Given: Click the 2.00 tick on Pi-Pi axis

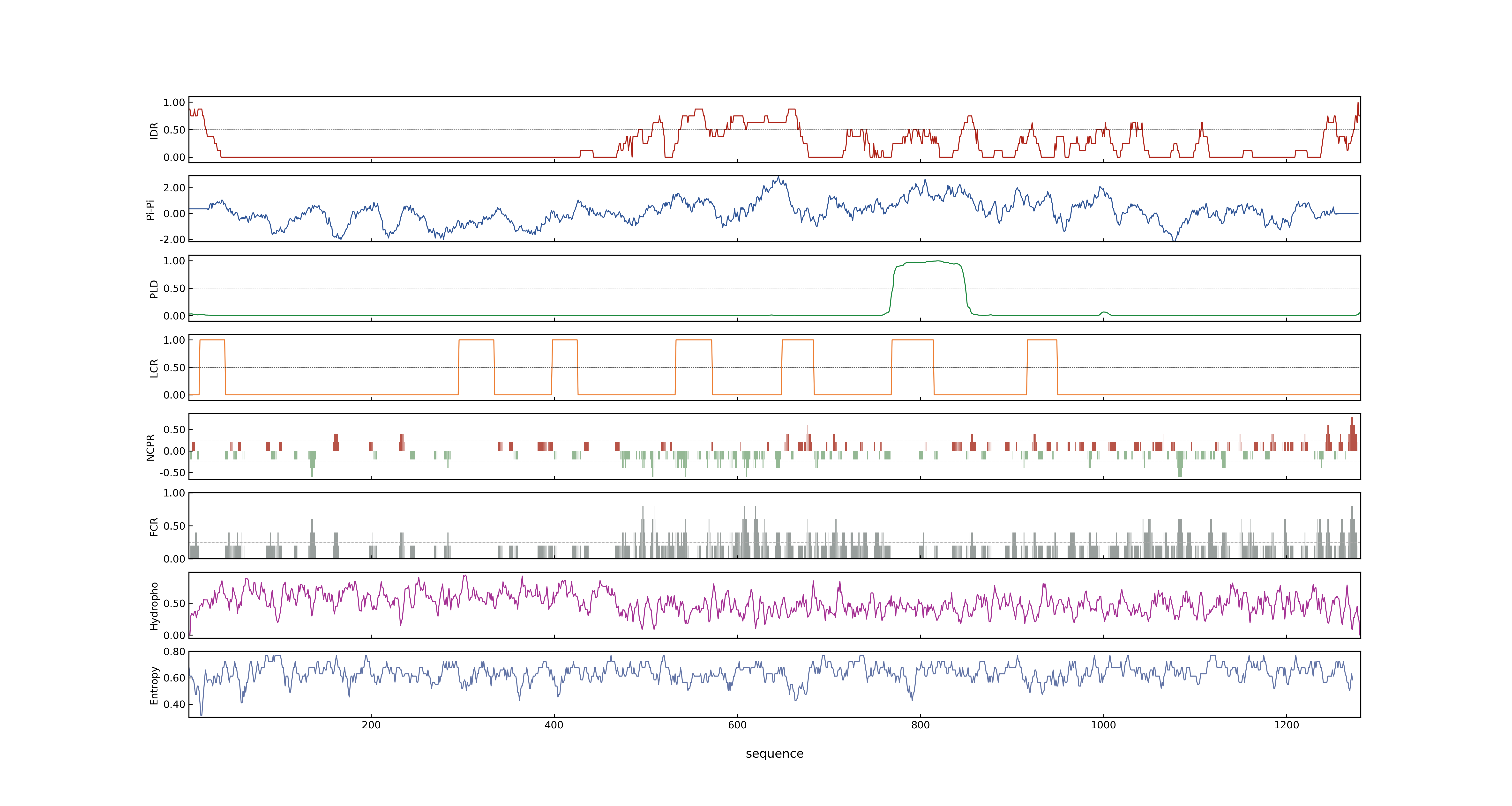Looking at the screenshot, I should 174,188.
